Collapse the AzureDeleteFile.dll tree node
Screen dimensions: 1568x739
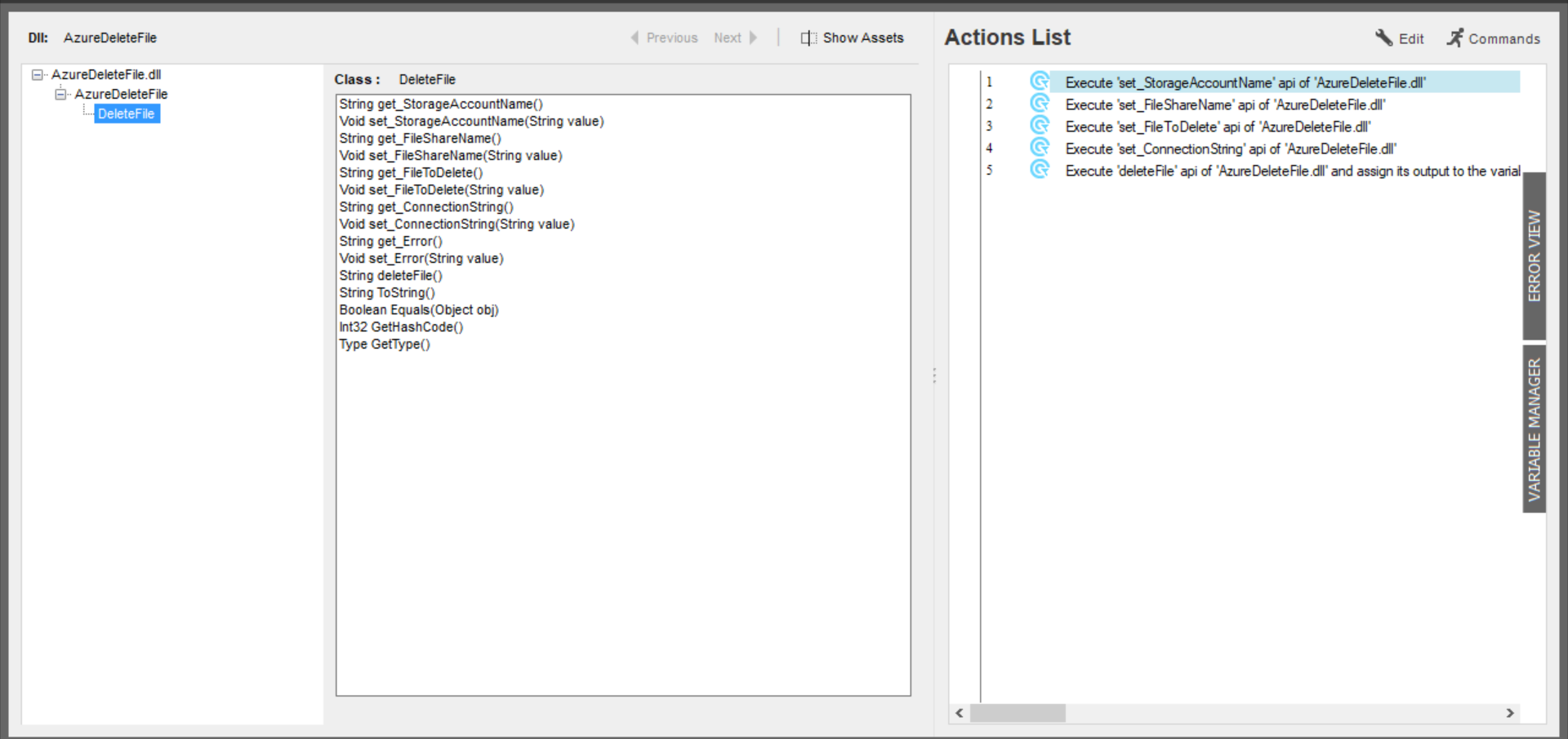[x=38, y=74]
